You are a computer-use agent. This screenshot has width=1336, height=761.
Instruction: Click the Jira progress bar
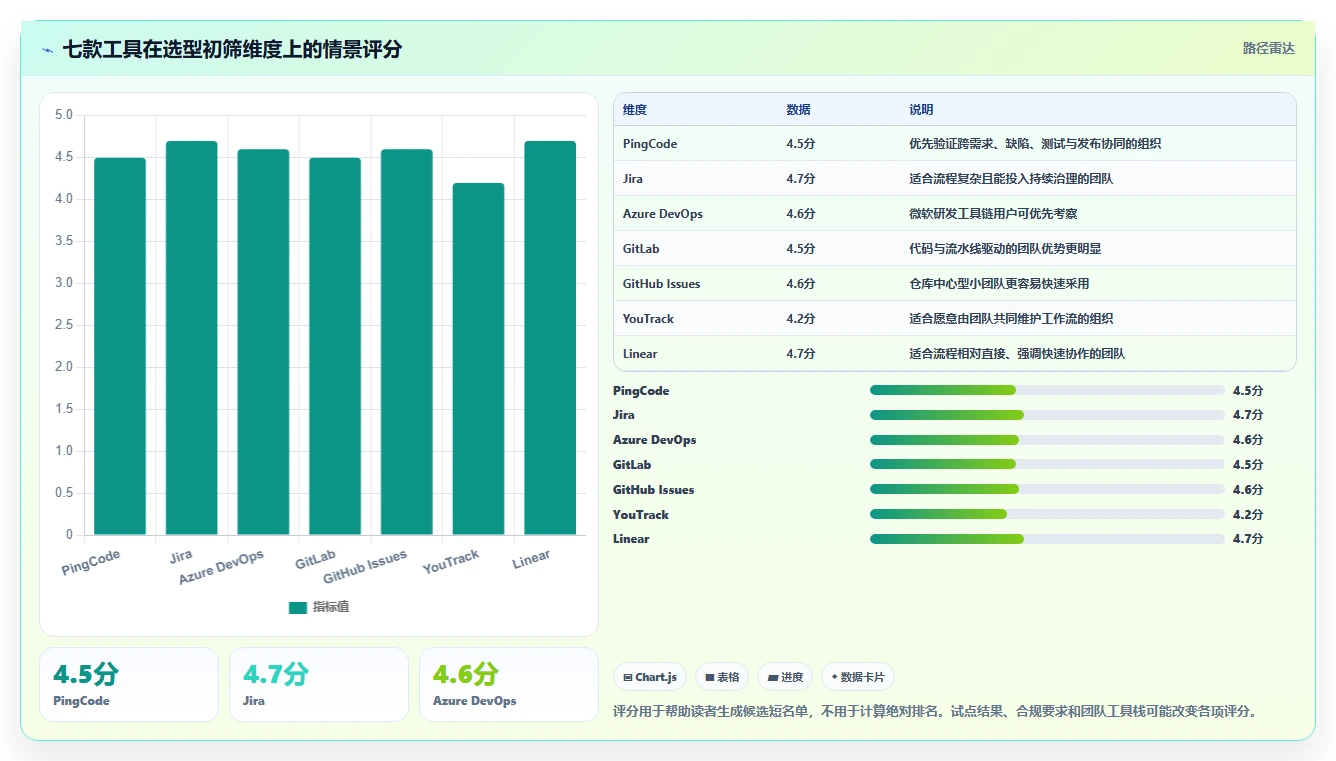1047,415
